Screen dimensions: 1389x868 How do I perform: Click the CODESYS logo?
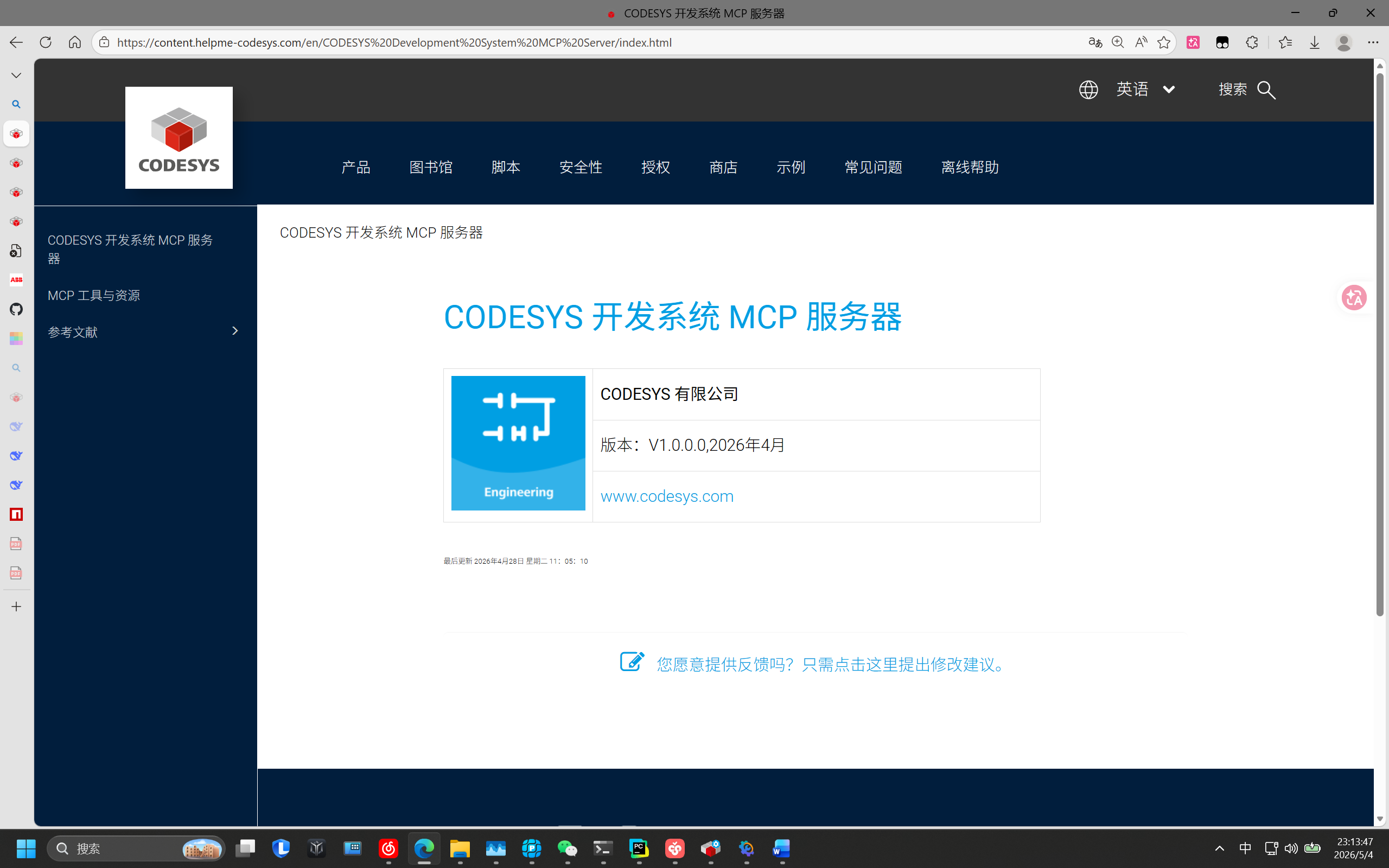179,138
